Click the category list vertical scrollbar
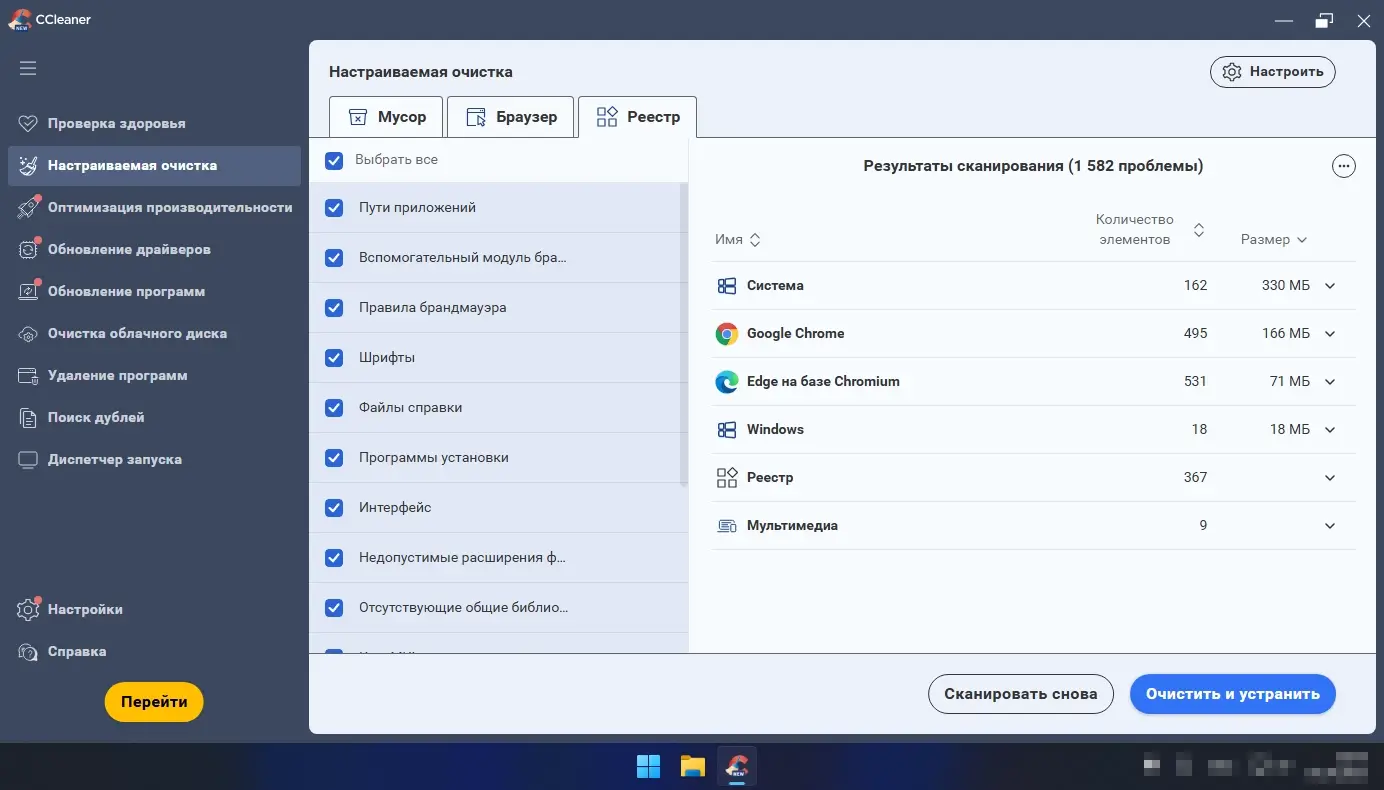Viewport: 1384px width, 790px height. 684,334
